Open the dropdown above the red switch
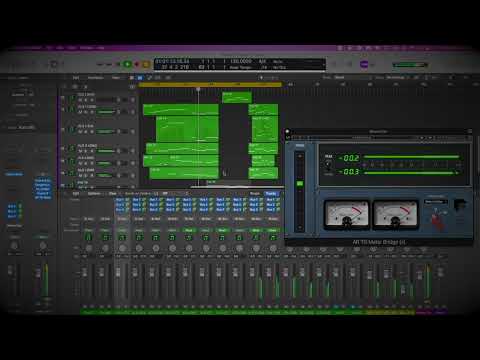Viewport: 480px width, 360px height. (x=435, y=202)
